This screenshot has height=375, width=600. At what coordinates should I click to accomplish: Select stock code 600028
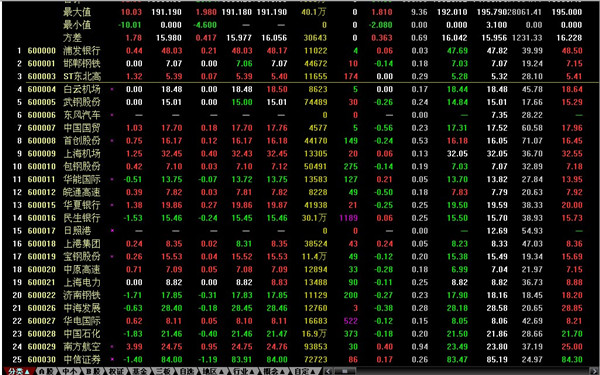[42, 334]
